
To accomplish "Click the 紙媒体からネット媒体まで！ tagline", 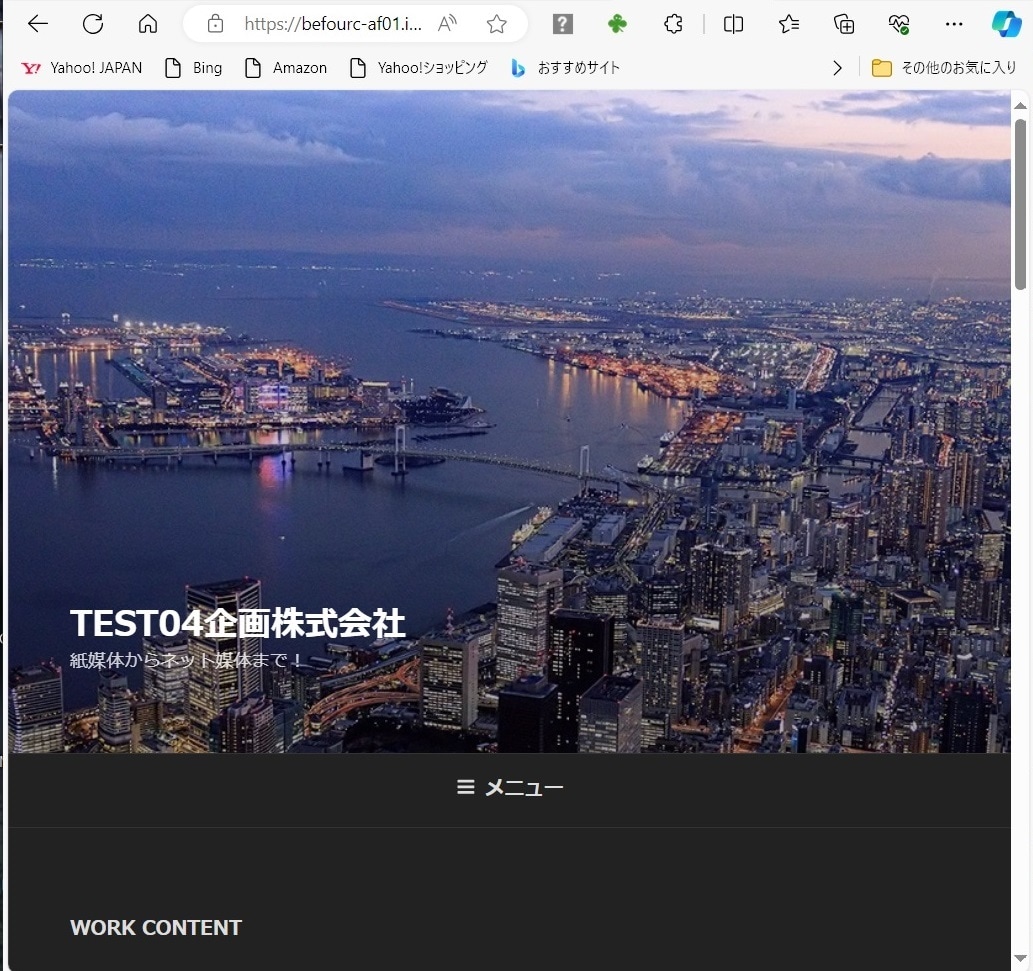I will [186, 660].
